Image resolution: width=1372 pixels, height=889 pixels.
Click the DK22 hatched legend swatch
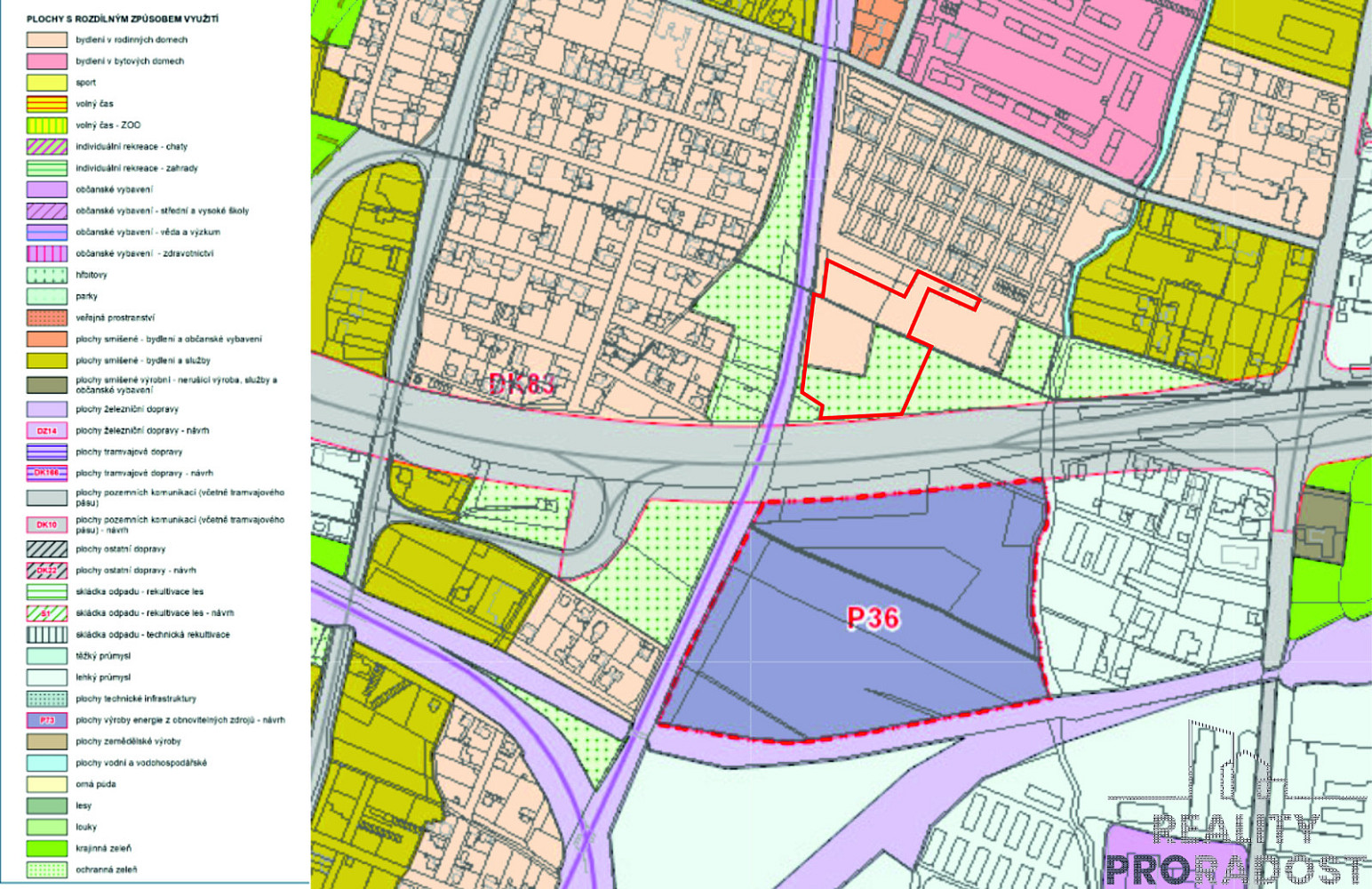click(x=46, y=571)
